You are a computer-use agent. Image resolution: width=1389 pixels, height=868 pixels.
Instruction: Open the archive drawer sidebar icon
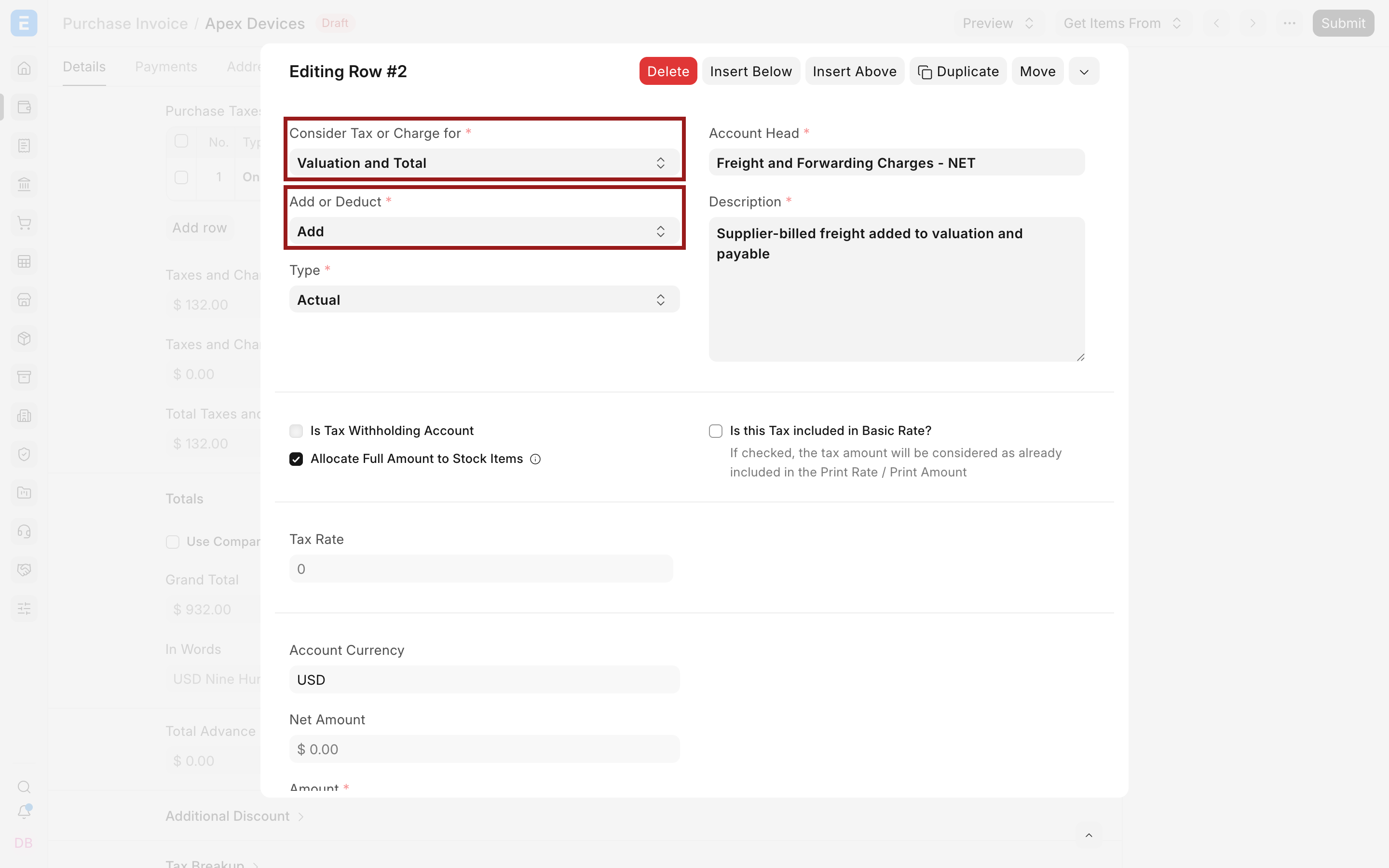pos(24,377)
